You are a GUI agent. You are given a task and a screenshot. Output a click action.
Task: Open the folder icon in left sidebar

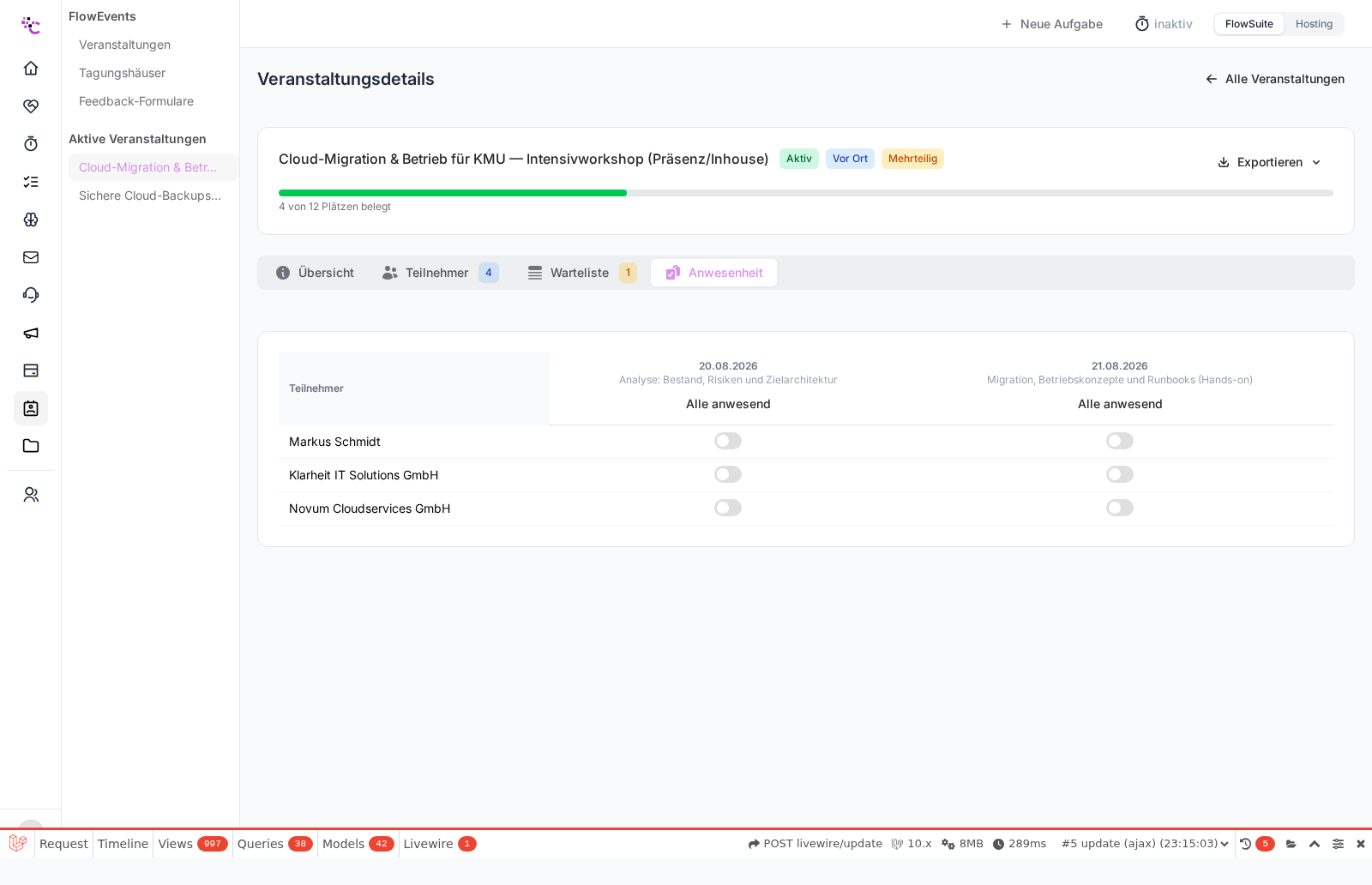(x=31, y=446)
